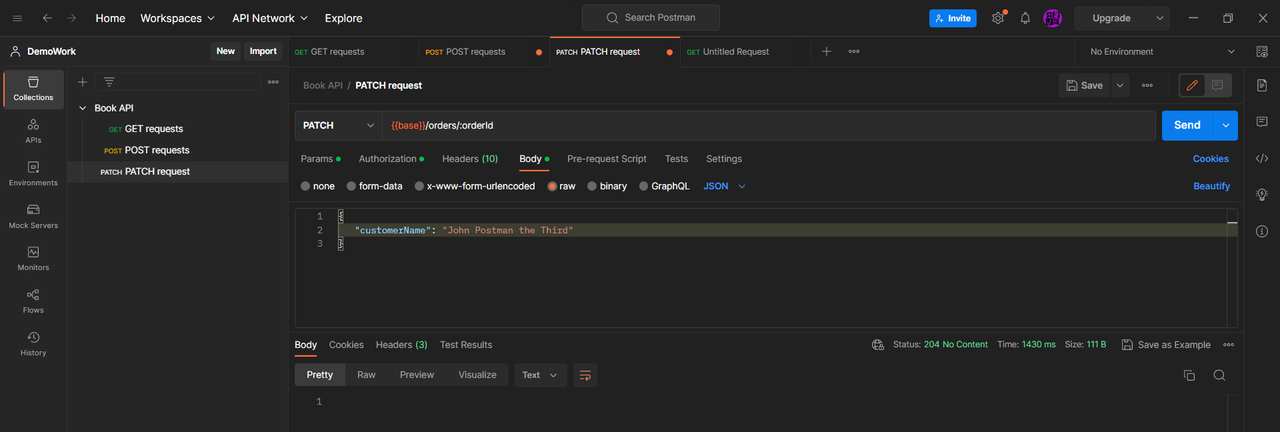Open the notifications bell icon
This screenshot has width=1280, height=432.
click(1025, 18)
